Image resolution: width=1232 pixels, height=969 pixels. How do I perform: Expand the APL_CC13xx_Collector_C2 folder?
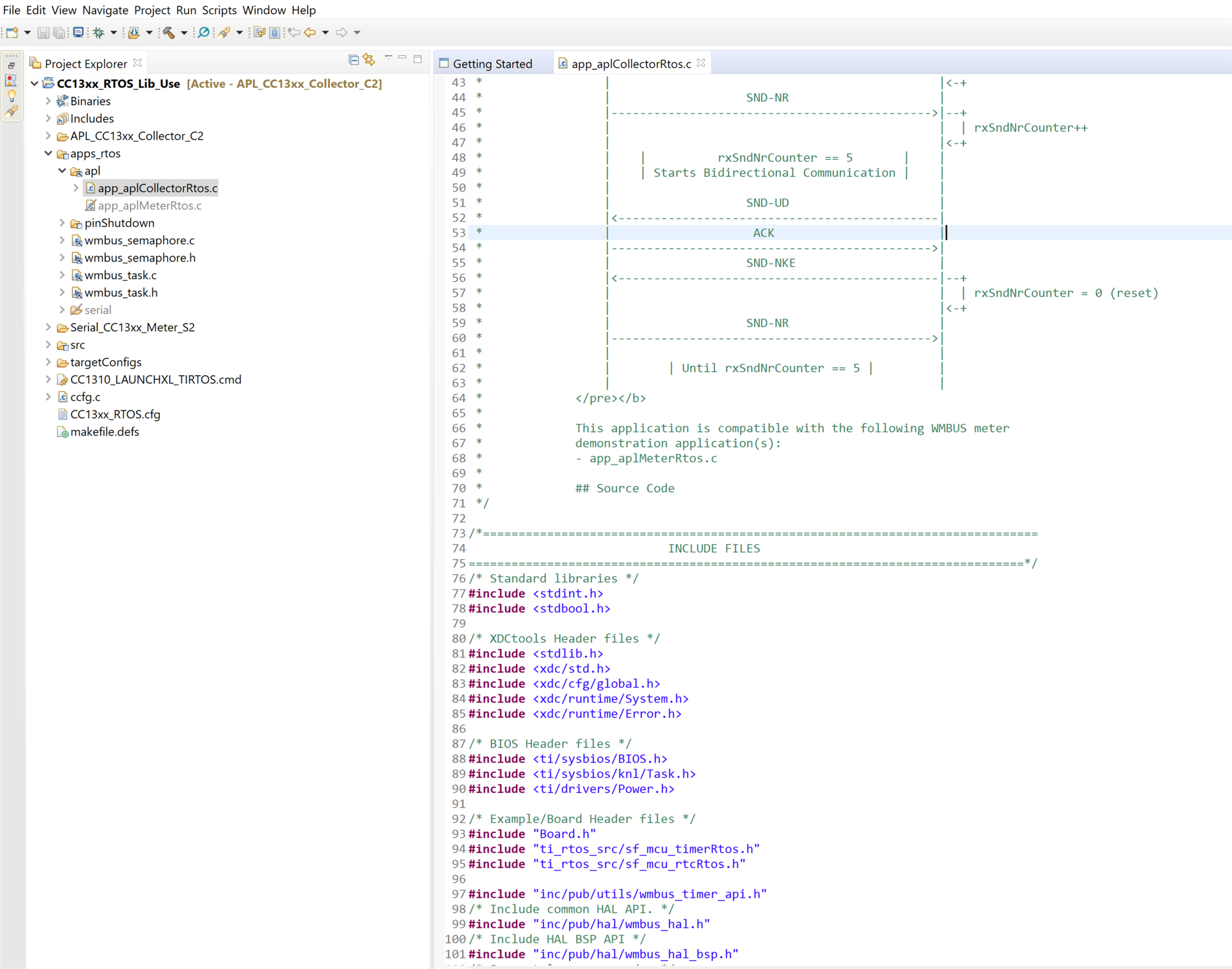48,136
